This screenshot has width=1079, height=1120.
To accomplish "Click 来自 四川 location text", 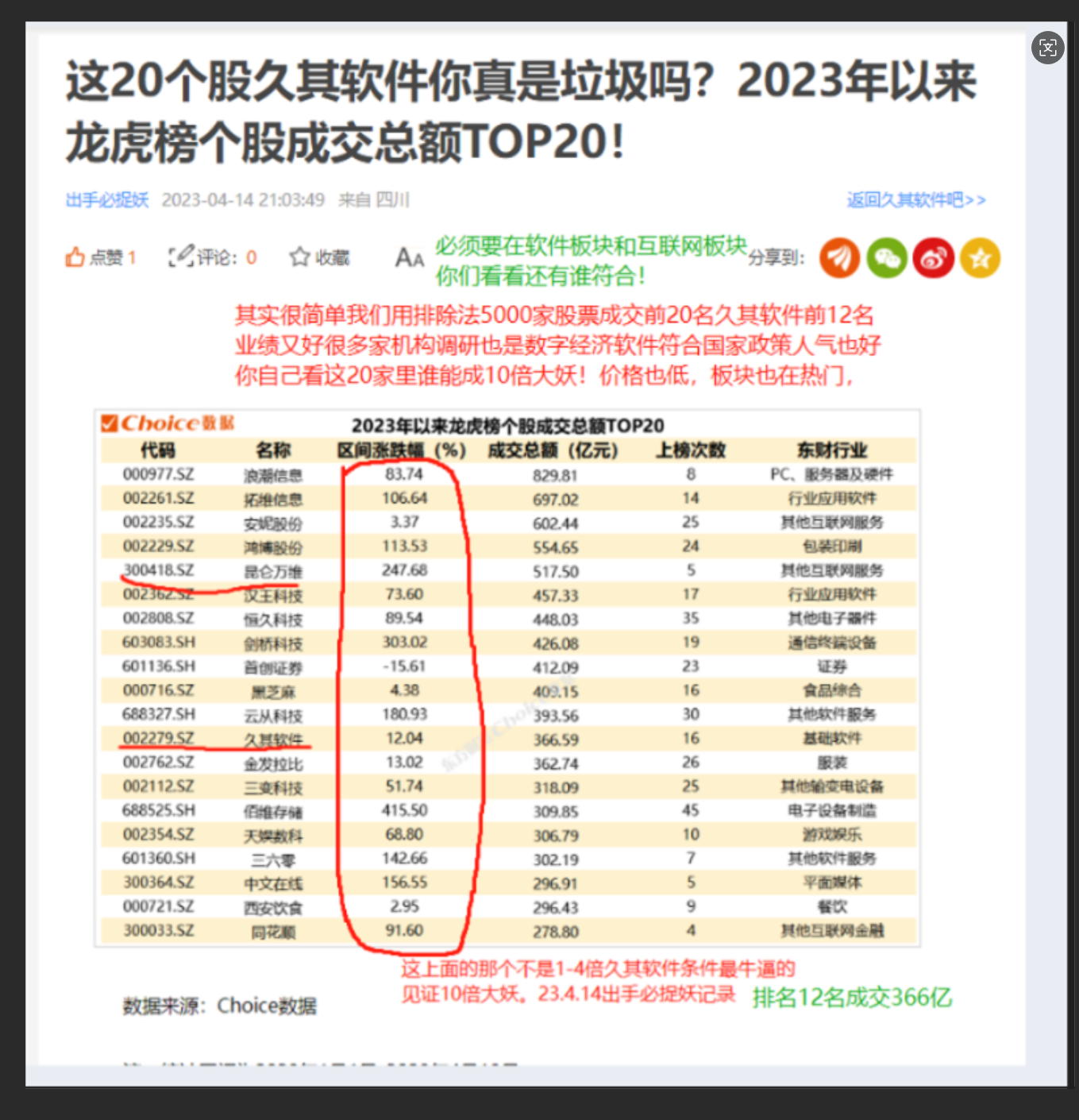I will point(374,199).
